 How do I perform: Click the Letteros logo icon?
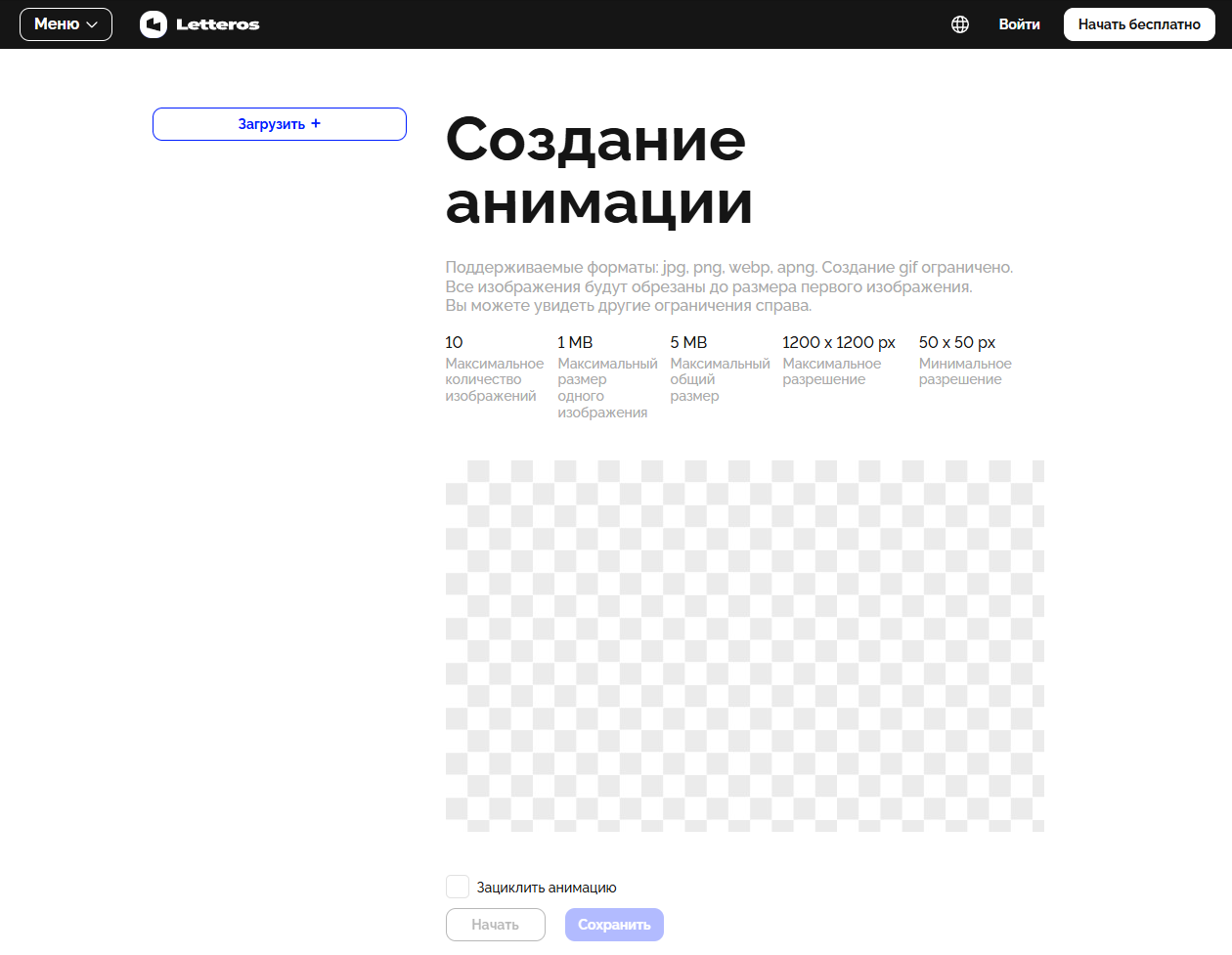154,24
